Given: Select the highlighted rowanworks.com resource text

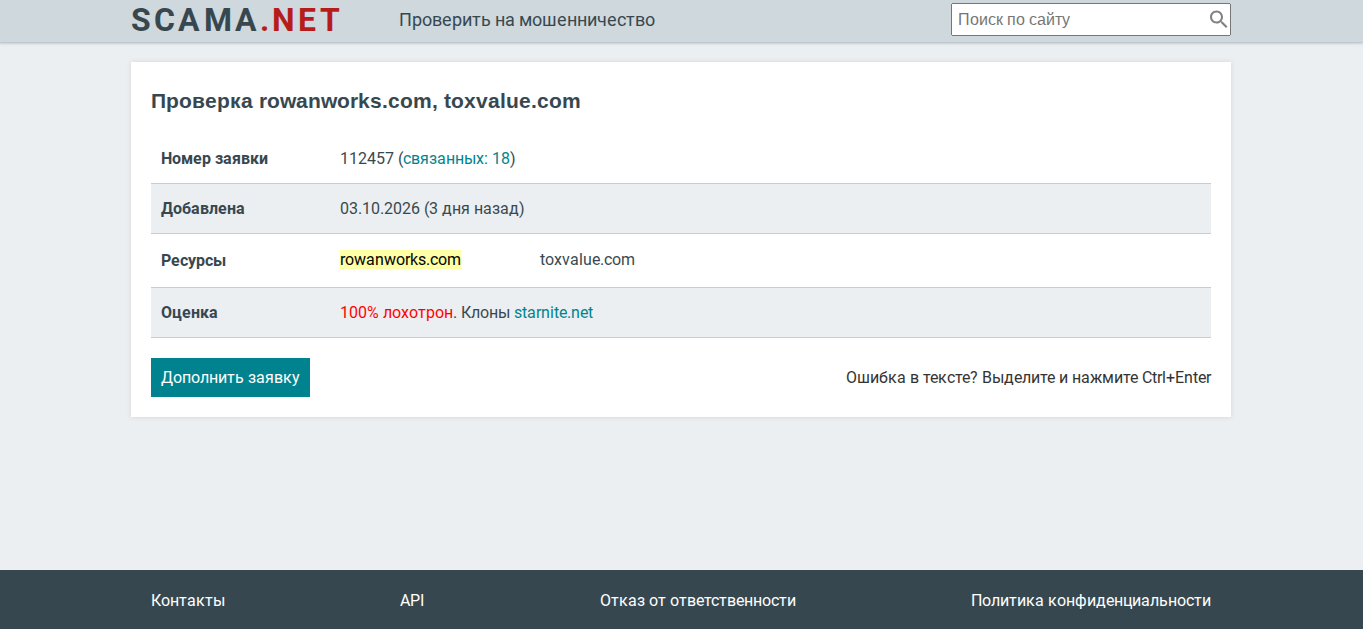Looking at the screenshot, I should point(400,259).
